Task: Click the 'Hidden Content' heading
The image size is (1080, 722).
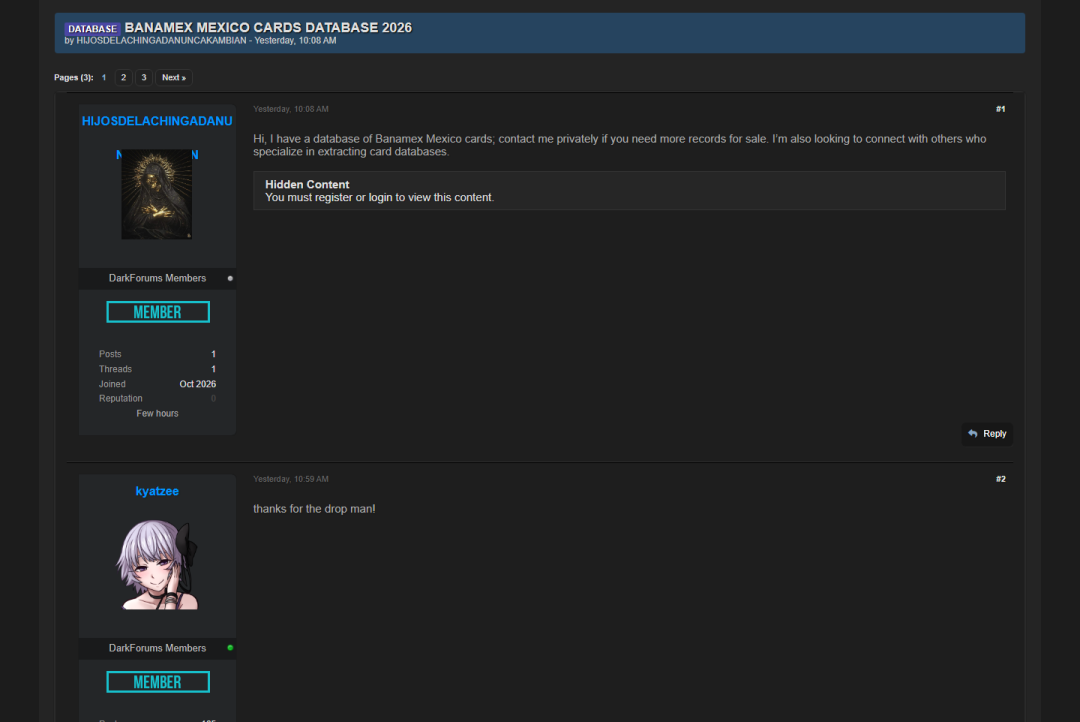Action: pyautogui.click(x=307, y=185)
